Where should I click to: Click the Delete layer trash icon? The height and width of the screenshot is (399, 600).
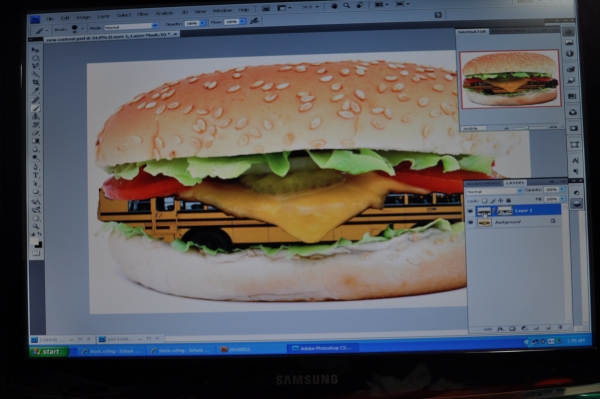pos(560,327)
